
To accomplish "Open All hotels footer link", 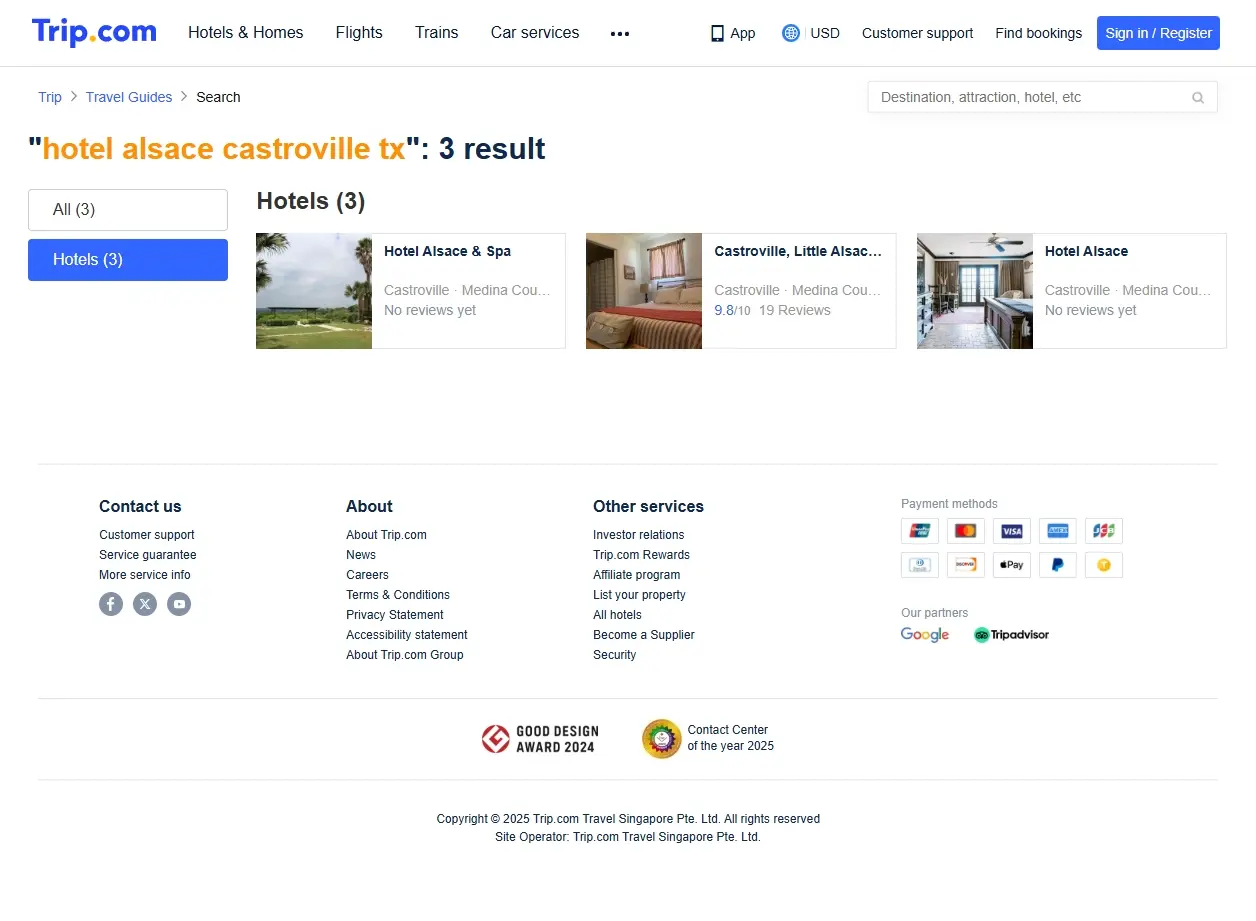I will [x=617, y=615].
